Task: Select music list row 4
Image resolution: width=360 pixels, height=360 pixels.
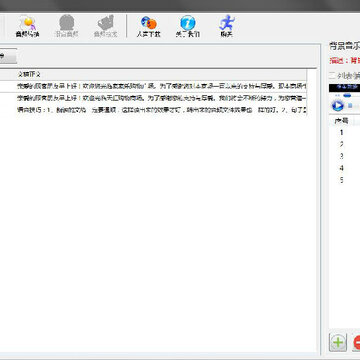Action: click(x=345, y=168)
